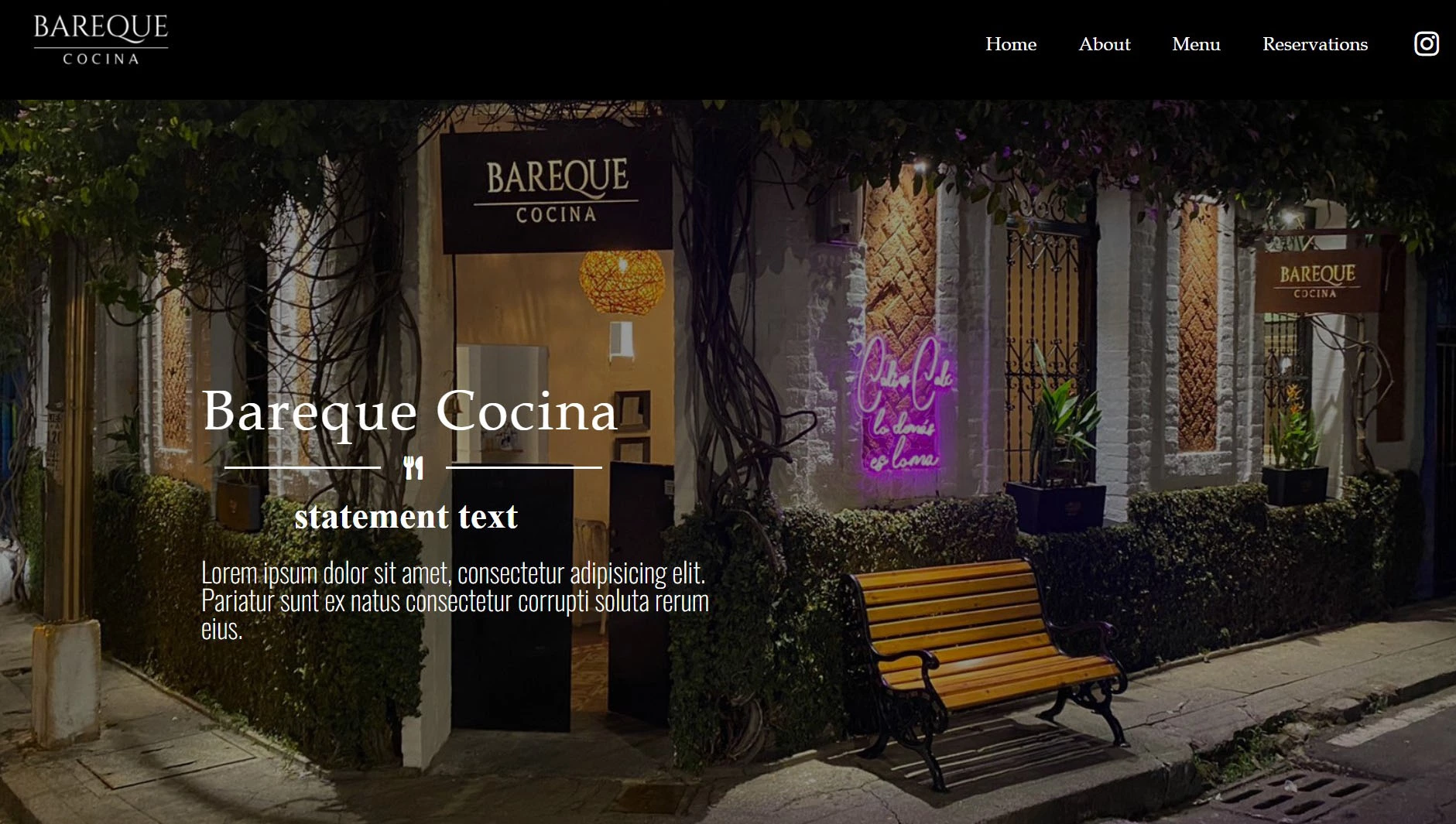Open the About page
Image resolution: width=1456 pixels, height=824 pixels.
click(x=1105, y=44)
